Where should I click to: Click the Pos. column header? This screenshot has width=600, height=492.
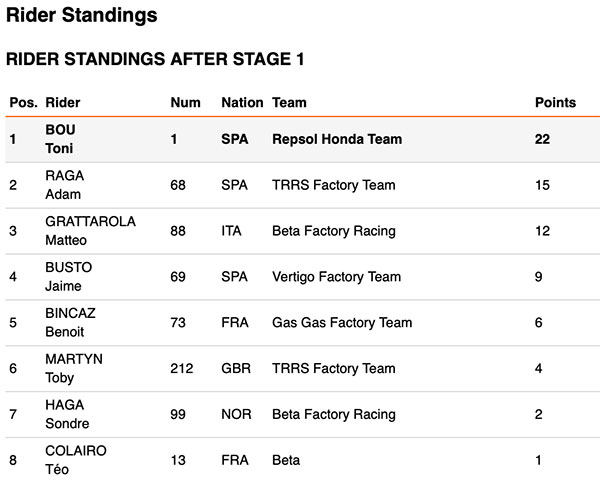23,102
